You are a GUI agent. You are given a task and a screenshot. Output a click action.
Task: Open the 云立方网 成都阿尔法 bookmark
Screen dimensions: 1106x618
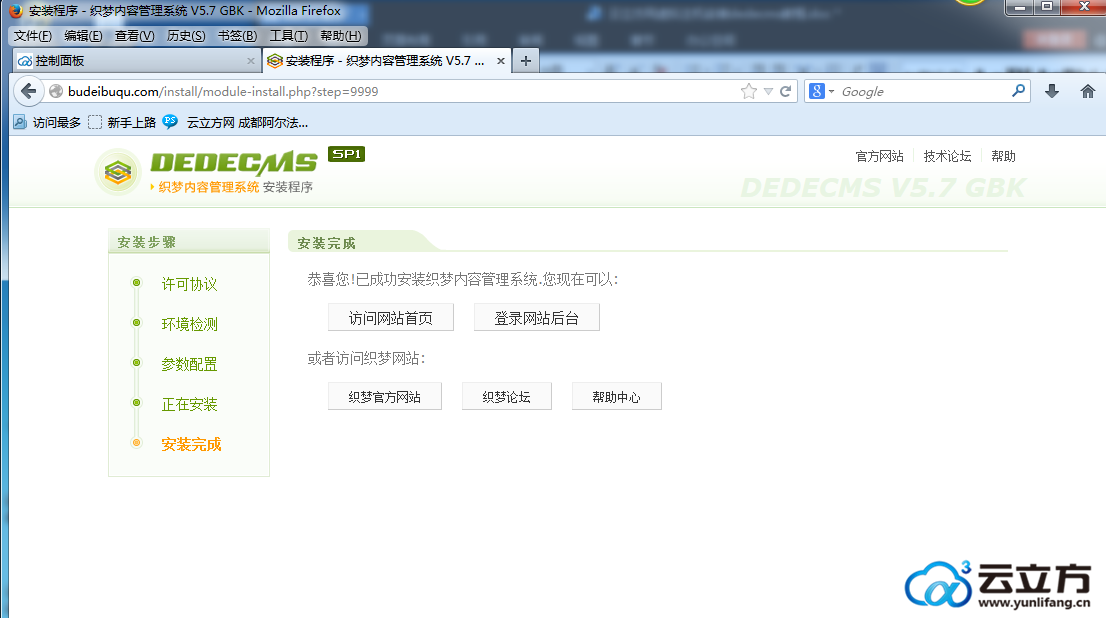[236, 122]
